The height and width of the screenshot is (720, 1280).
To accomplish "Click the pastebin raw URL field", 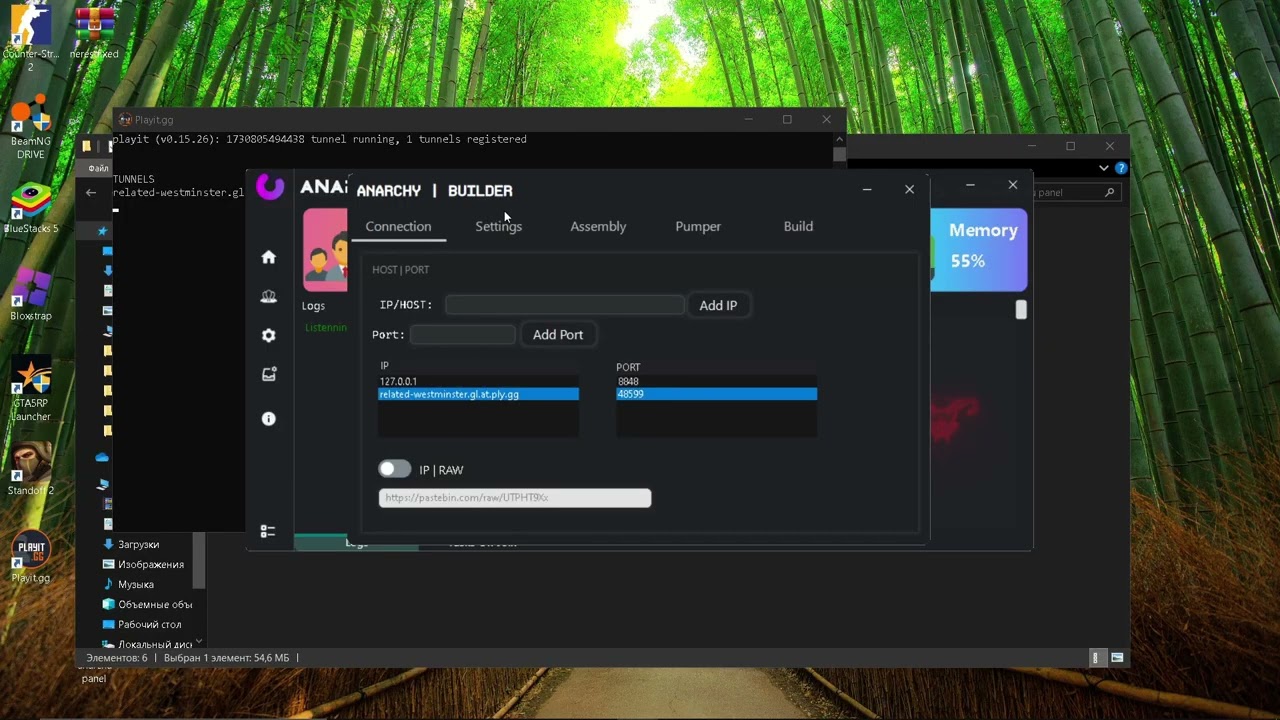I will click(x=515, y=498).
